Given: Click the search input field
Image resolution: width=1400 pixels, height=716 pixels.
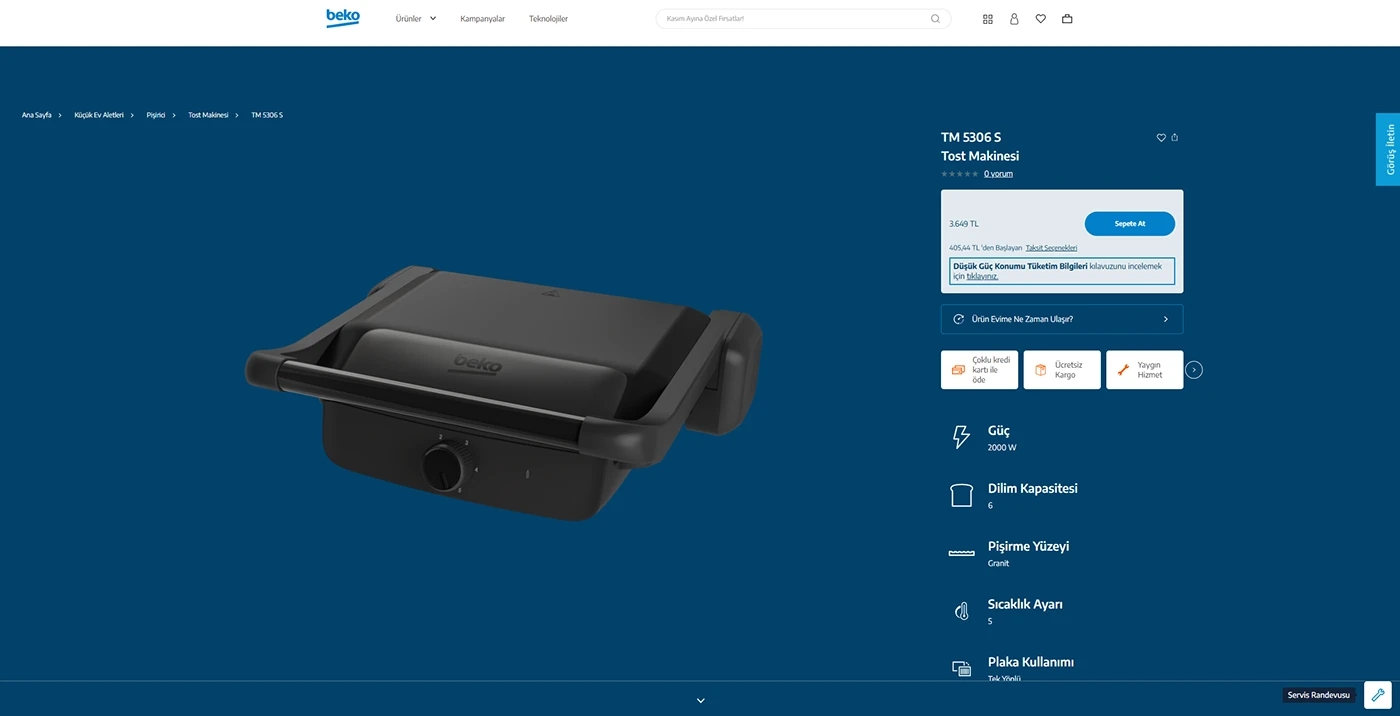Looking at the screenshot, I should tap(803, 19).
